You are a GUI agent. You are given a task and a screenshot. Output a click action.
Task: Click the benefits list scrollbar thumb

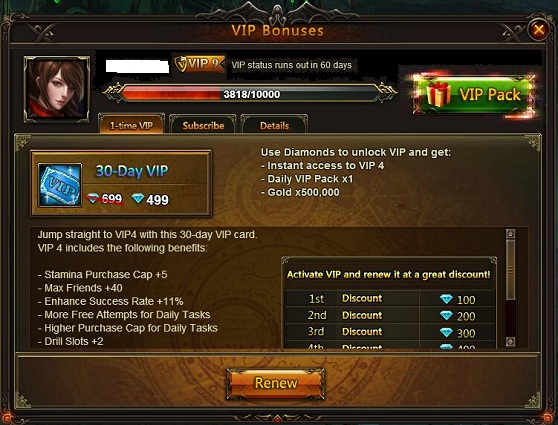pos(510,269)
